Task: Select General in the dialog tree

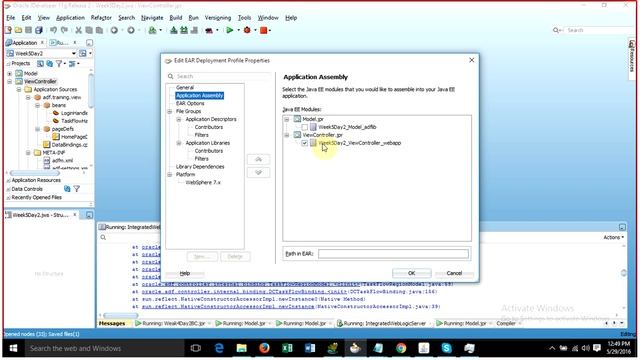Action: 185,87
